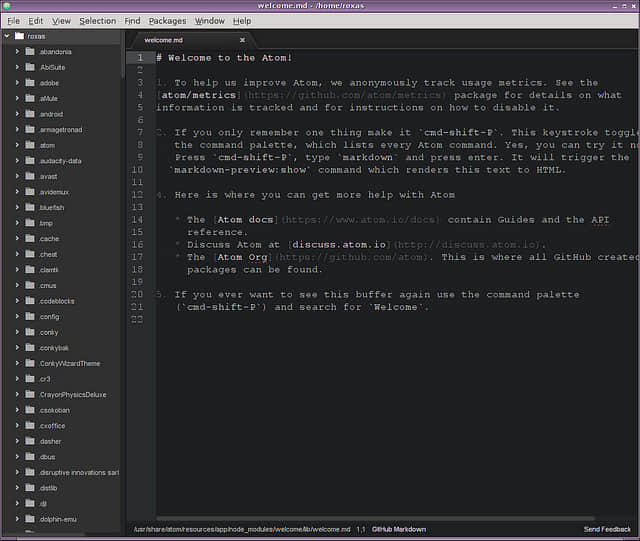This screenshot has width=640, height=541.
Task: Expand the .dasher folder arrow
Action: click(17, 441)
